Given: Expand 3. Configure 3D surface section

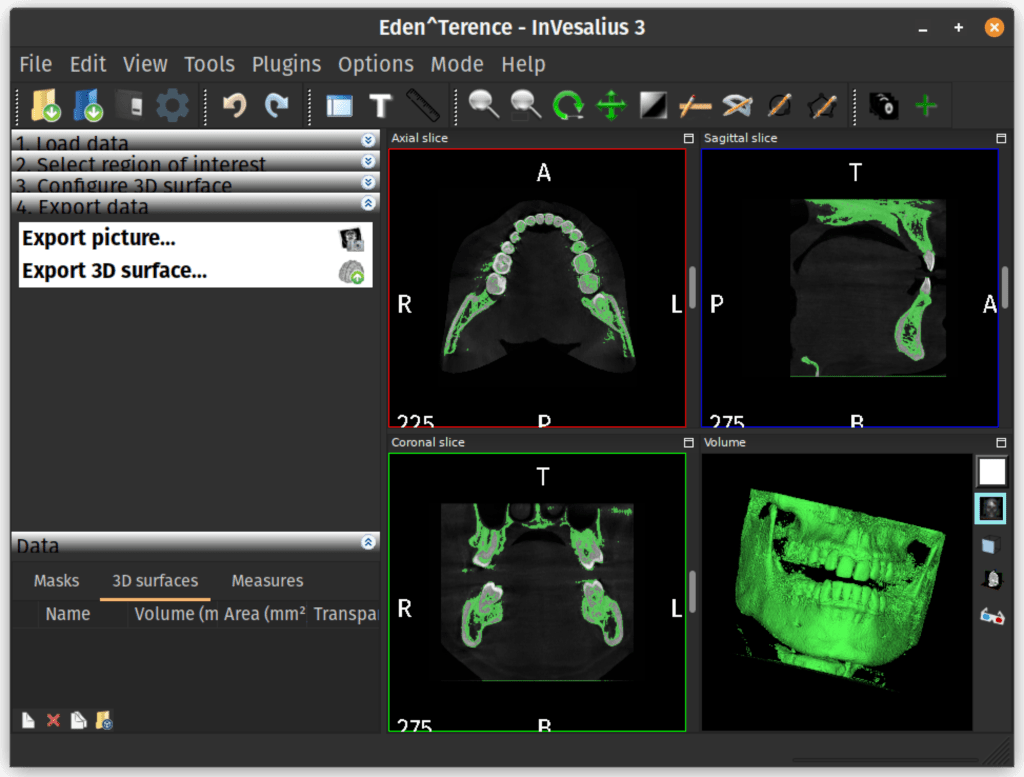Looking at the screenshot, I should click(195, 182).
